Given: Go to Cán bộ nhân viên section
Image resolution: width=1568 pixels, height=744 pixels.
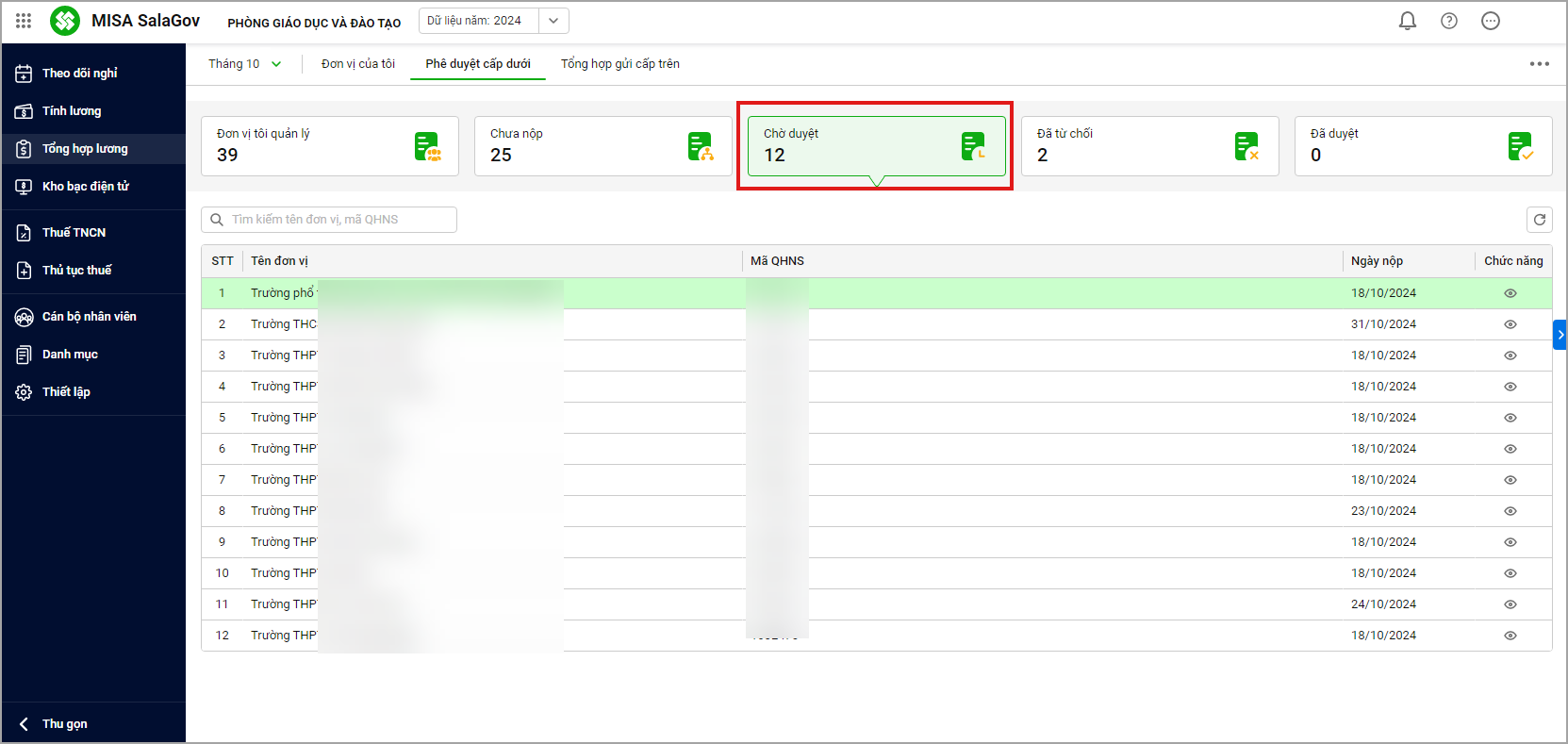Looking at the screenshot, I should point(89,317).
